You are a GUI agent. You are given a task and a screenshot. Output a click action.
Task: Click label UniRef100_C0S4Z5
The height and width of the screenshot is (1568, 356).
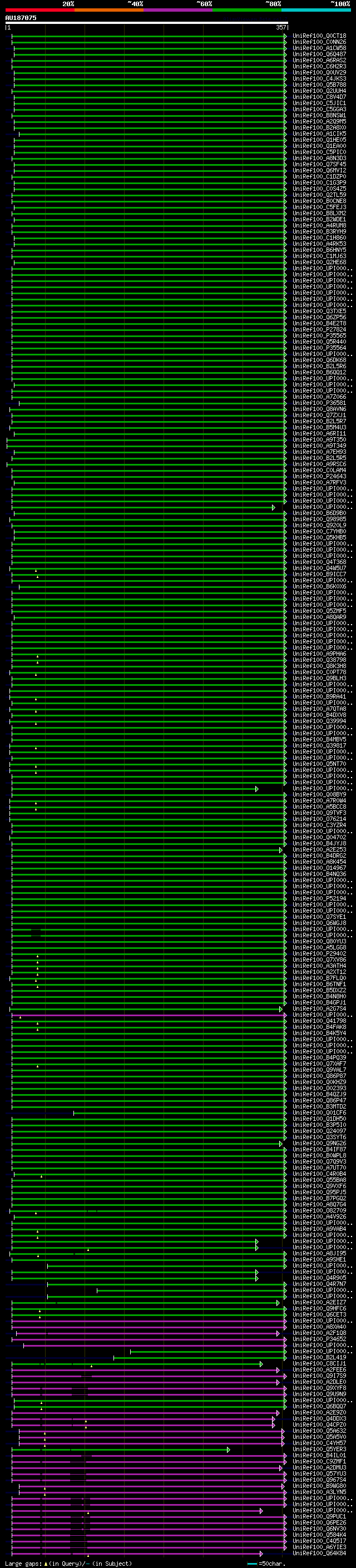click(x=319, y=189)
